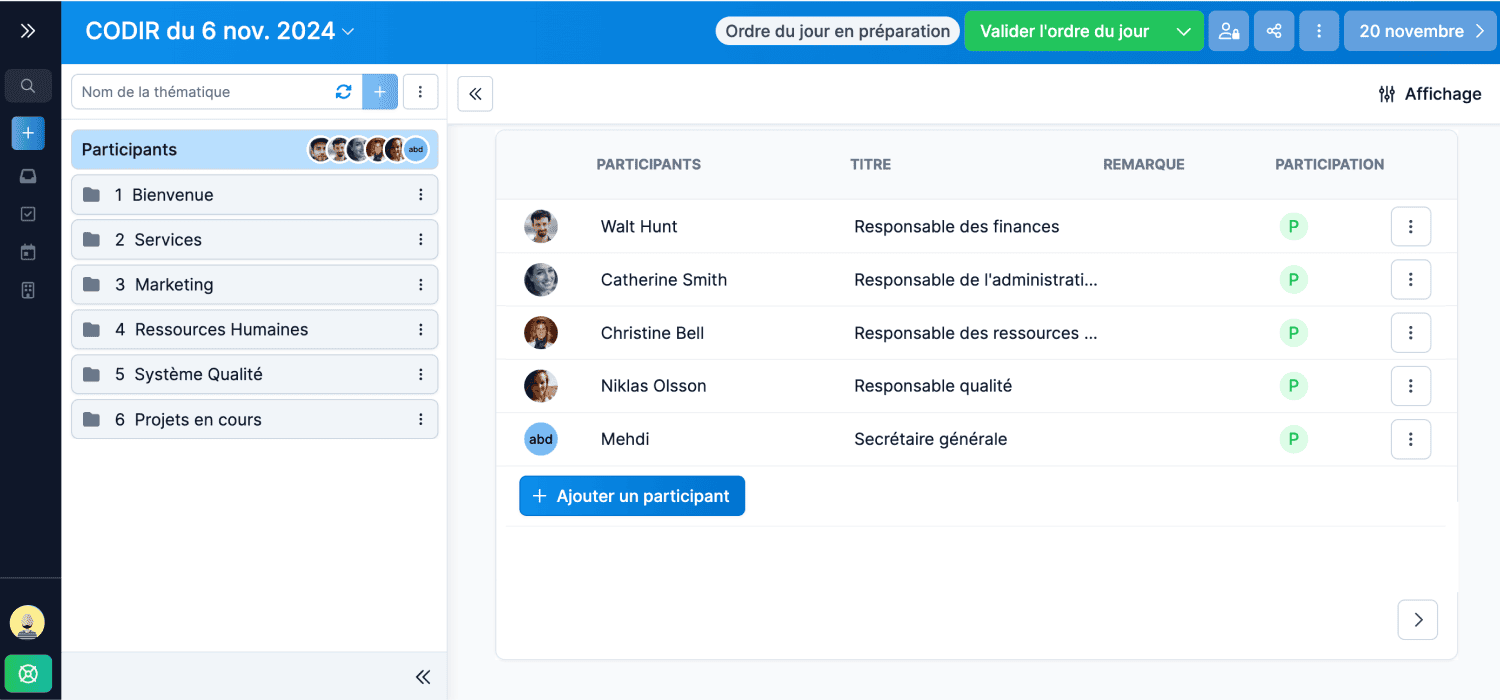Click the blue plus icon in sidebar
The height and width of the screenshot is (700, 1500).
click(x=28, y=133)
